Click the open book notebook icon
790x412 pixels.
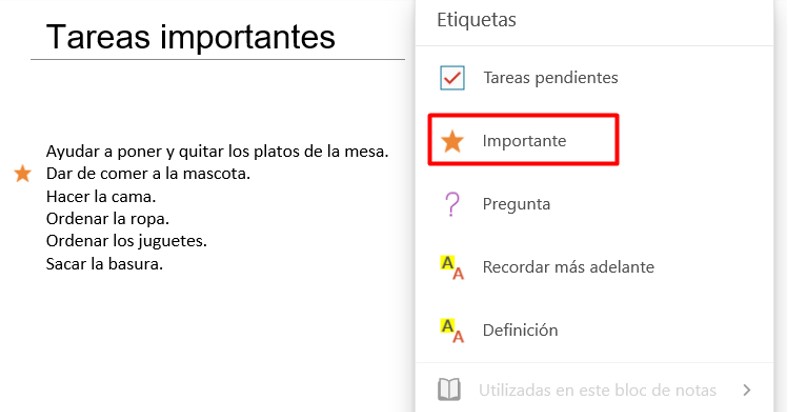pos(449,390)
